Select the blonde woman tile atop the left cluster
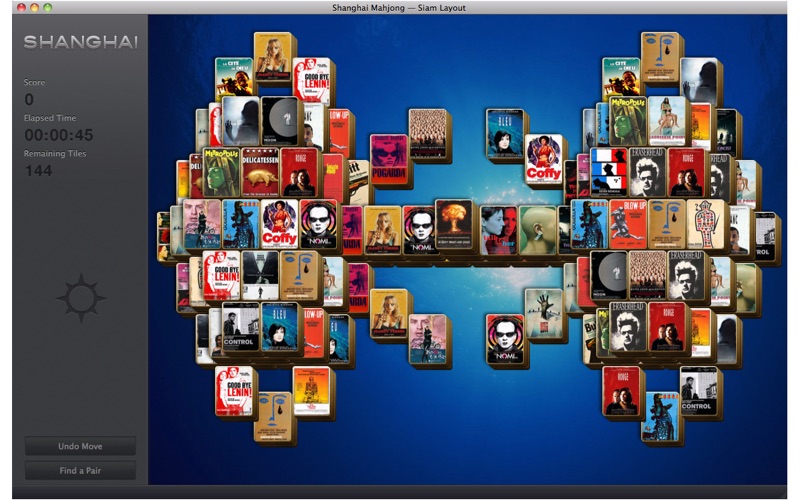 pos(272,57)
